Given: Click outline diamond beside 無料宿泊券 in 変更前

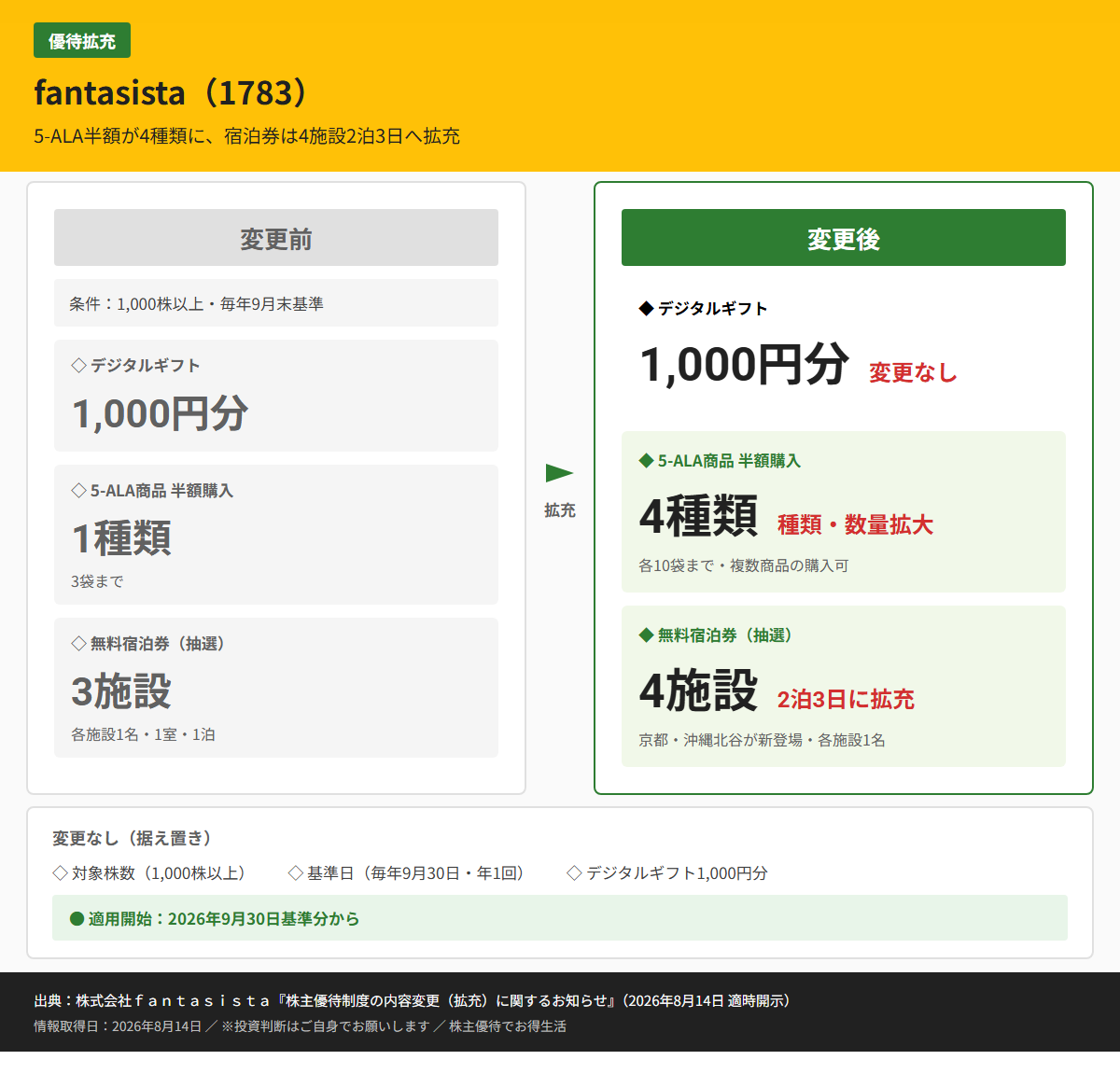Looking at the screenshot, I should [x=78, y=644].
